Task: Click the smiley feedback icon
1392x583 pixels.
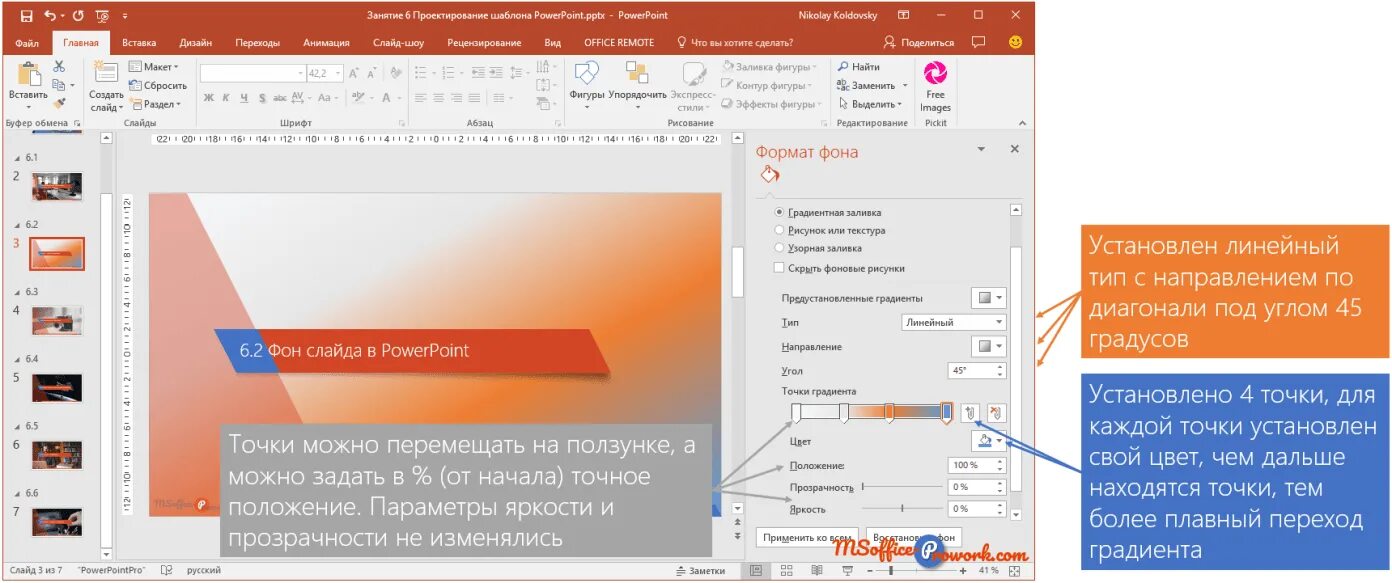Action: [1015, 42]
